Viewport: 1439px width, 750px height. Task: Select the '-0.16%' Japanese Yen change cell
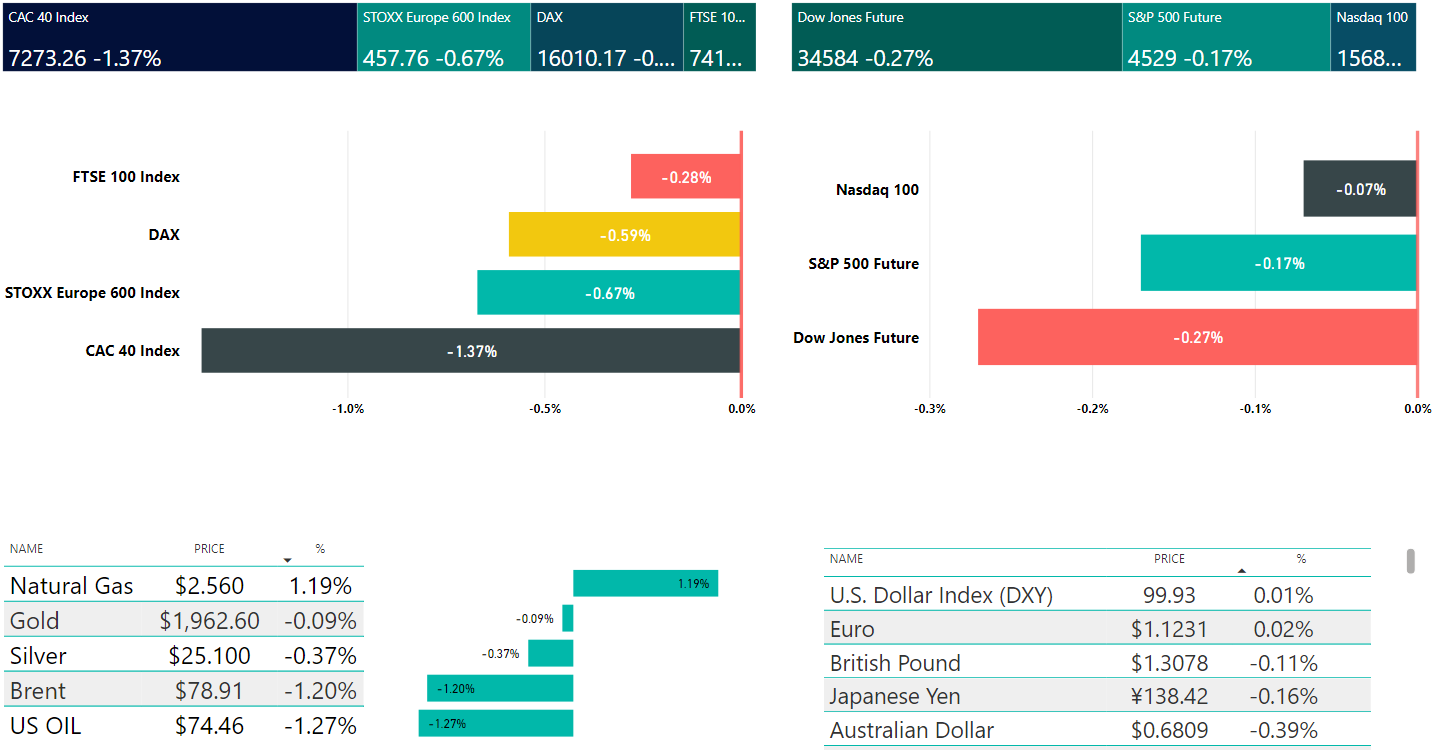click(1283, 697)
